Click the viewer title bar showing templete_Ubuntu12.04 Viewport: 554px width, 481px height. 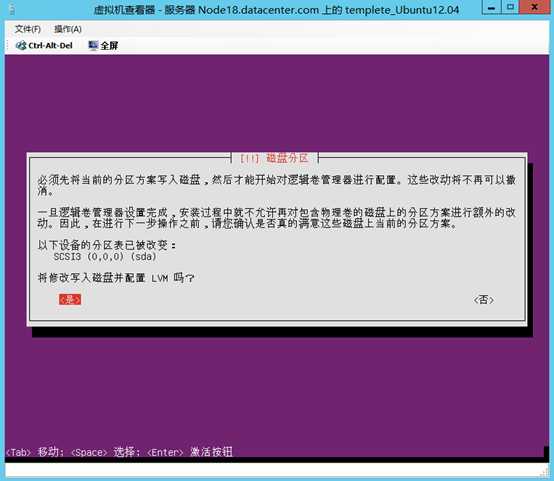click(x=276, y=10)
